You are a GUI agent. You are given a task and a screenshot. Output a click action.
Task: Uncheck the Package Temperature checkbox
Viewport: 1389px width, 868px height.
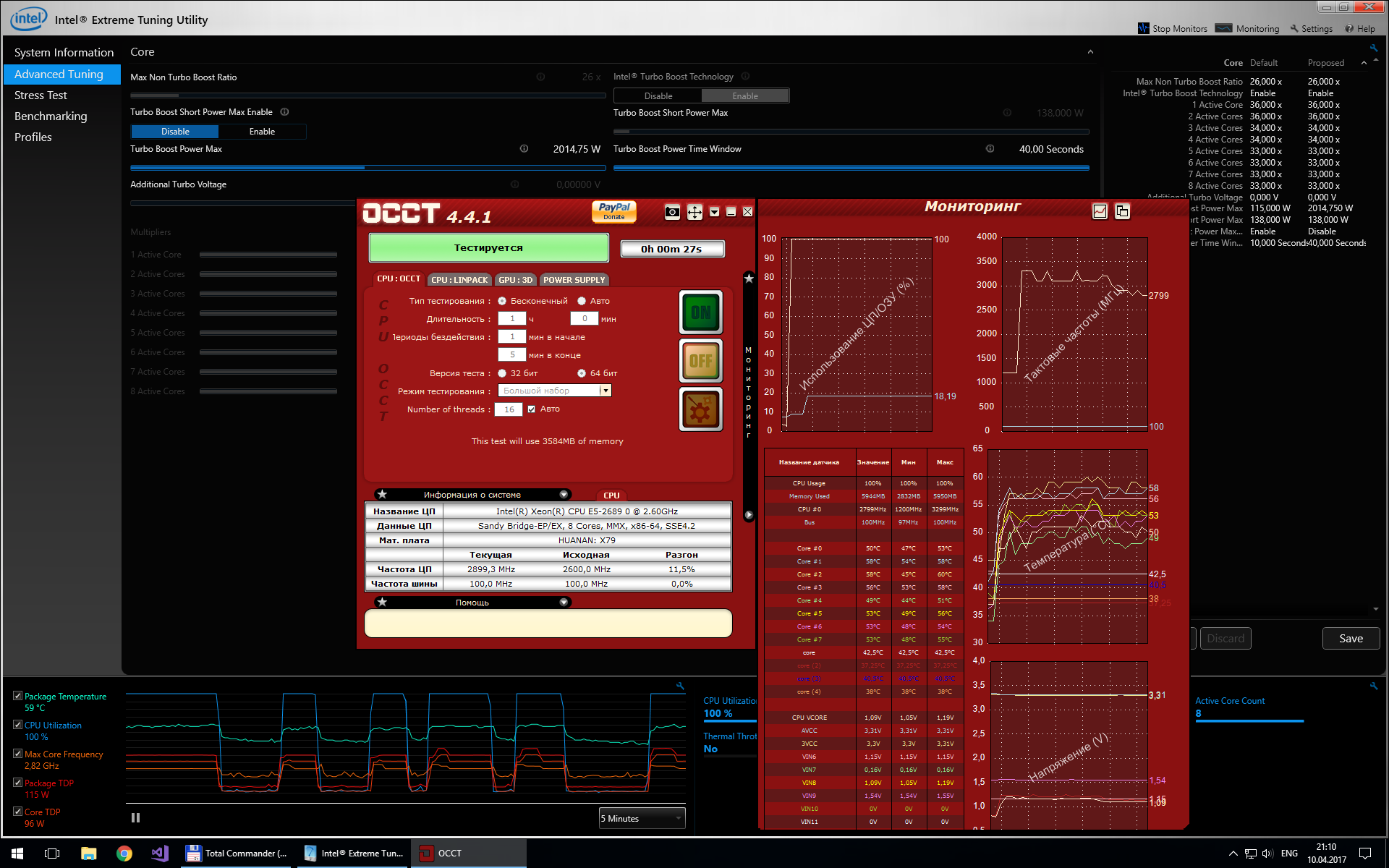(x=17, y=696)
